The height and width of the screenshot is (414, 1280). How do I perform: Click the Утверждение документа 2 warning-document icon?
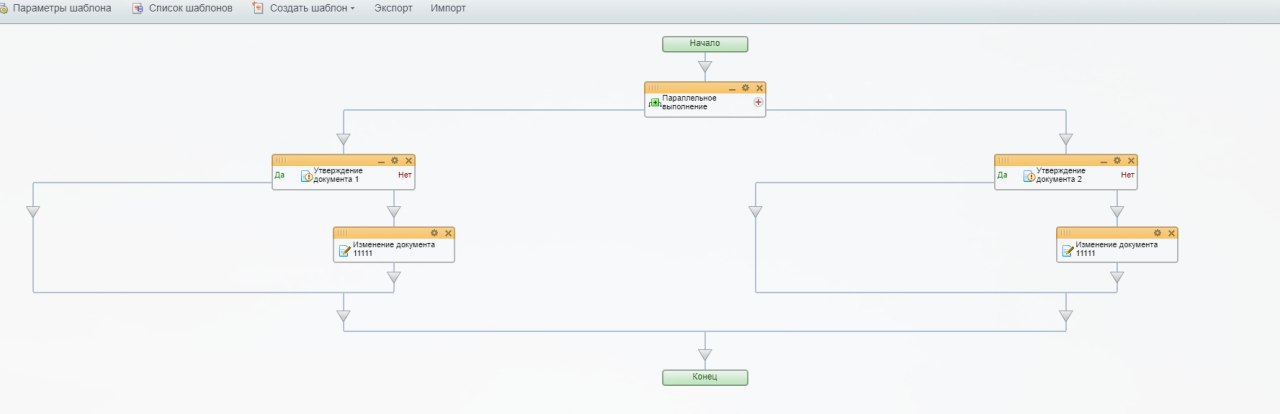point(1029,176)
